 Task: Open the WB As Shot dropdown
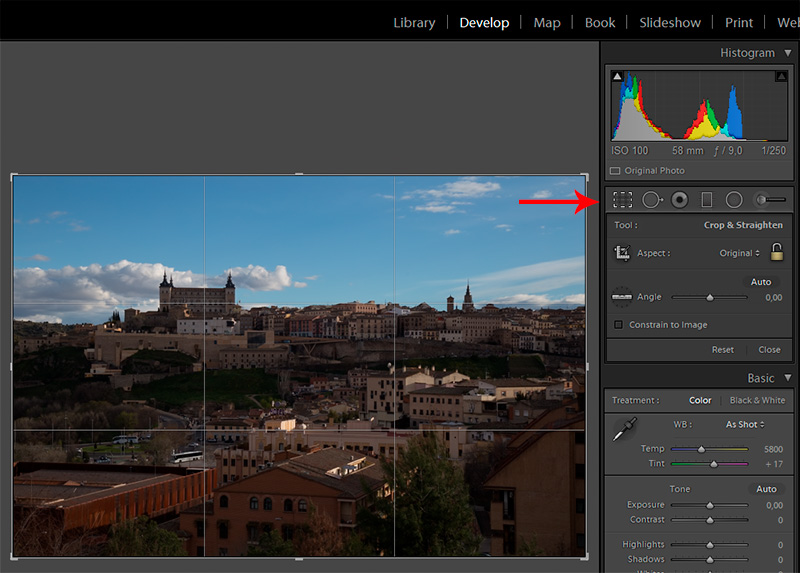coord(745,425)
